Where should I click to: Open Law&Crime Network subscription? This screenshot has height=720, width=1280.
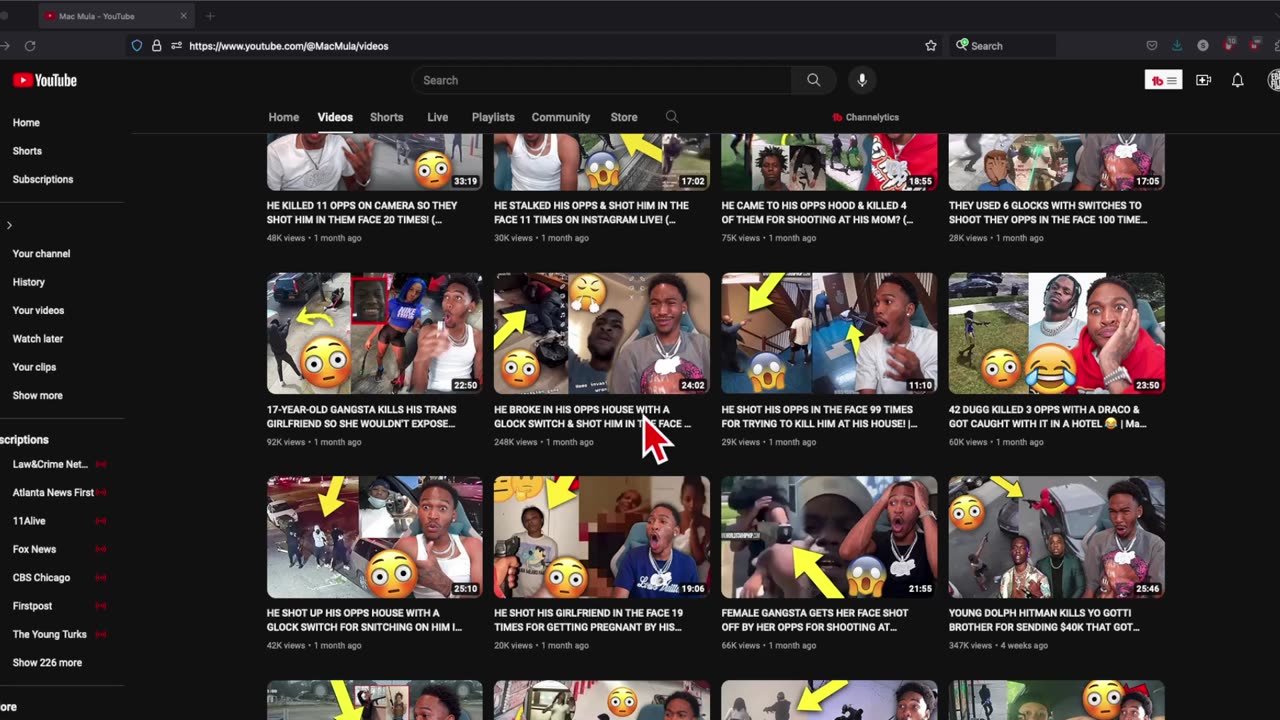click(x=50, y=464)
